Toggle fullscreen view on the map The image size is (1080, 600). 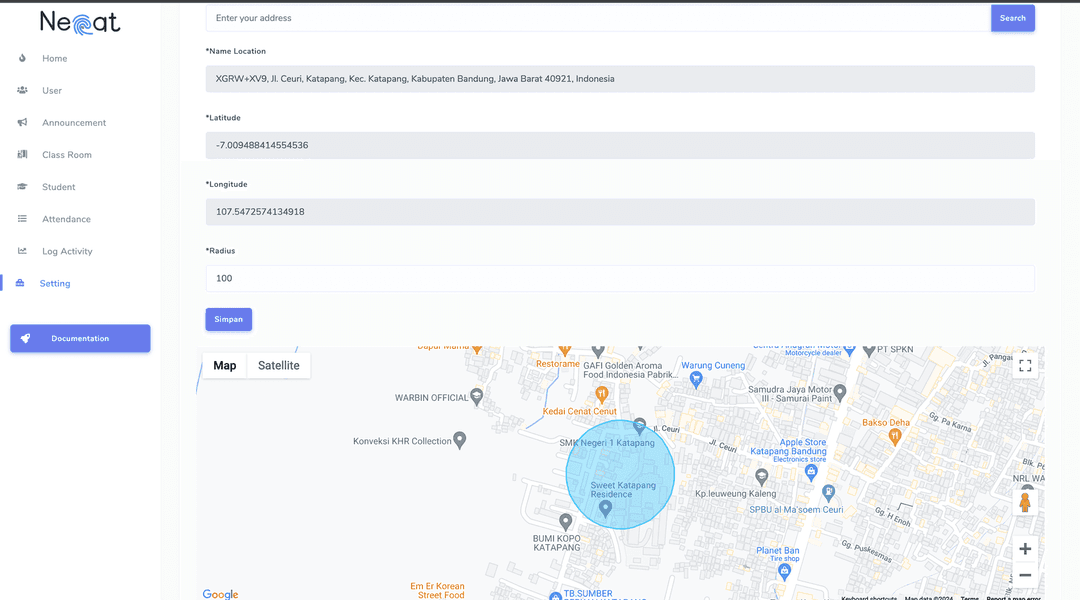1024,366
